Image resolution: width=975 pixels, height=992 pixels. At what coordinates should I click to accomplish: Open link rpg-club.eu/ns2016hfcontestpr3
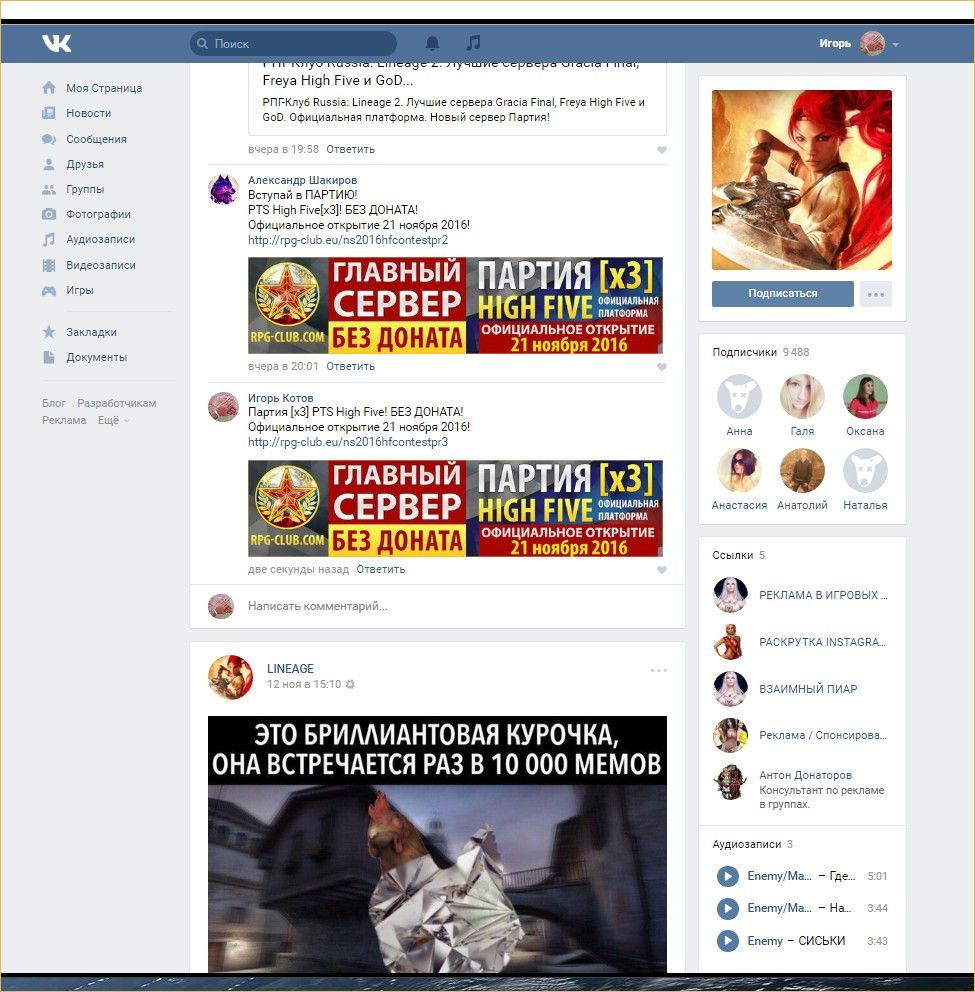(x=348, y=442)
